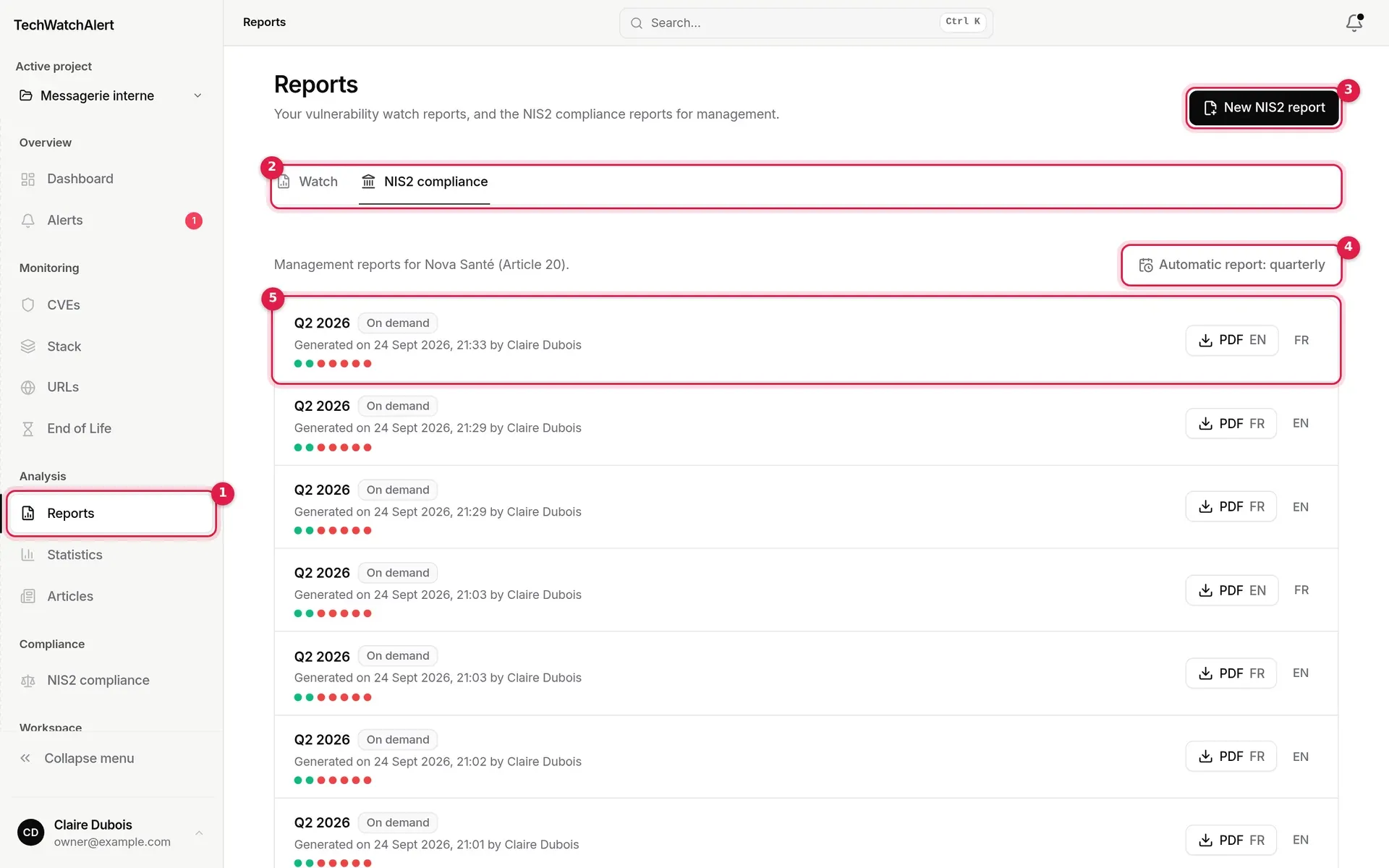Switch to the Watch tab
The image size is (1389, 868).
309,182
